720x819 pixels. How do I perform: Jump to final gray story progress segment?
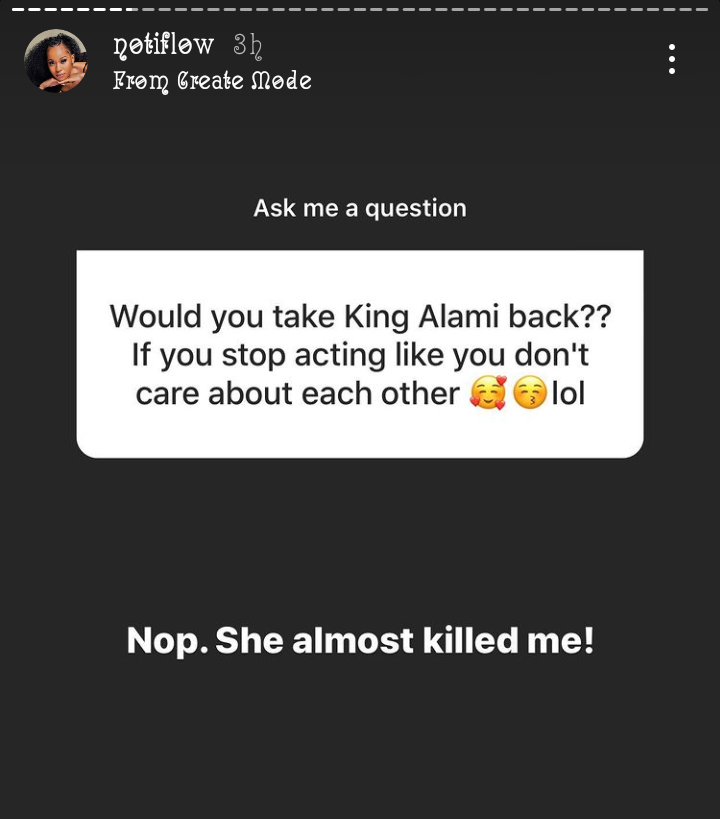(x=702, y=9)
